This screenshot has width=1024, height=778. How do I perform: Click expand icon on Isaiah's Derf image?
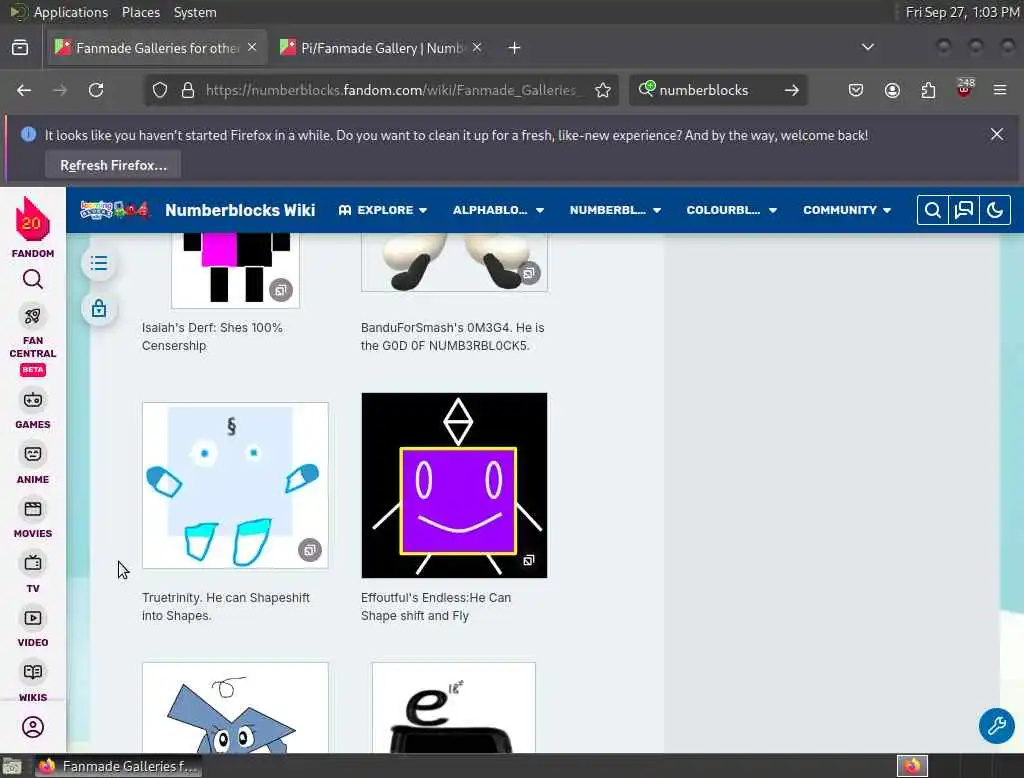click(x=281, y=290)
